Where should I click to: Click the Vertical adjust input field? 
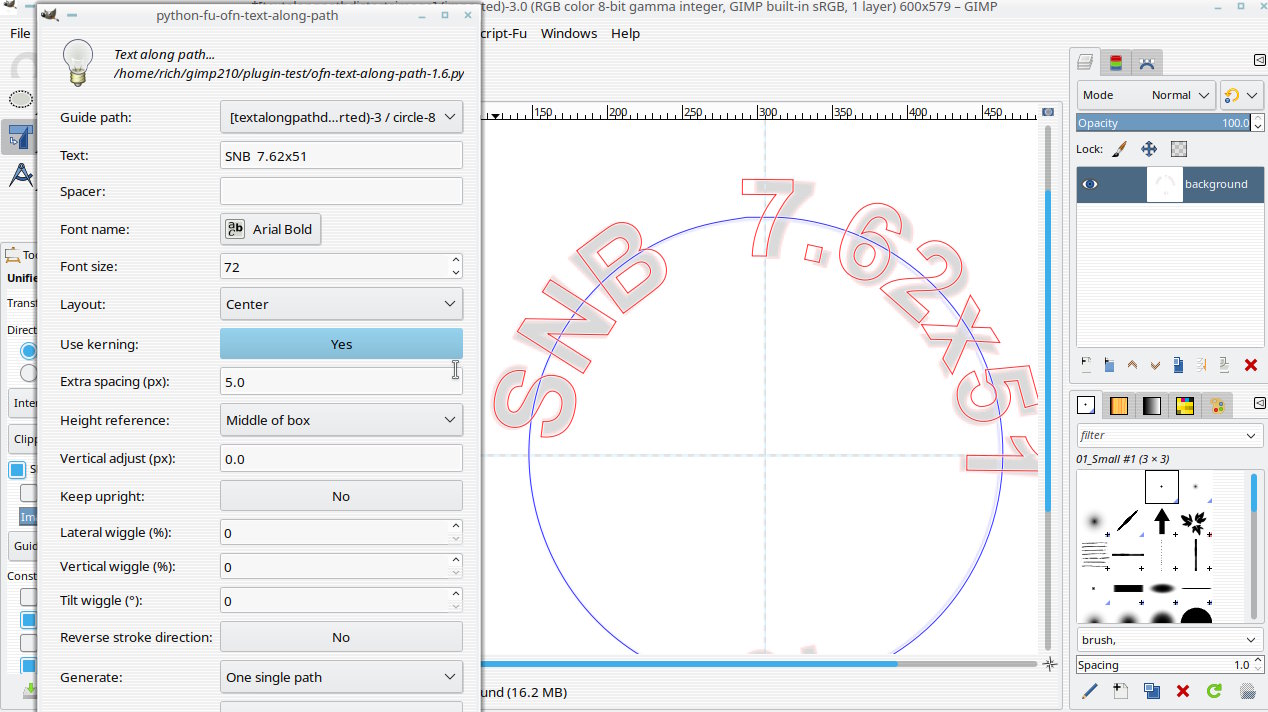coord(341,459)
